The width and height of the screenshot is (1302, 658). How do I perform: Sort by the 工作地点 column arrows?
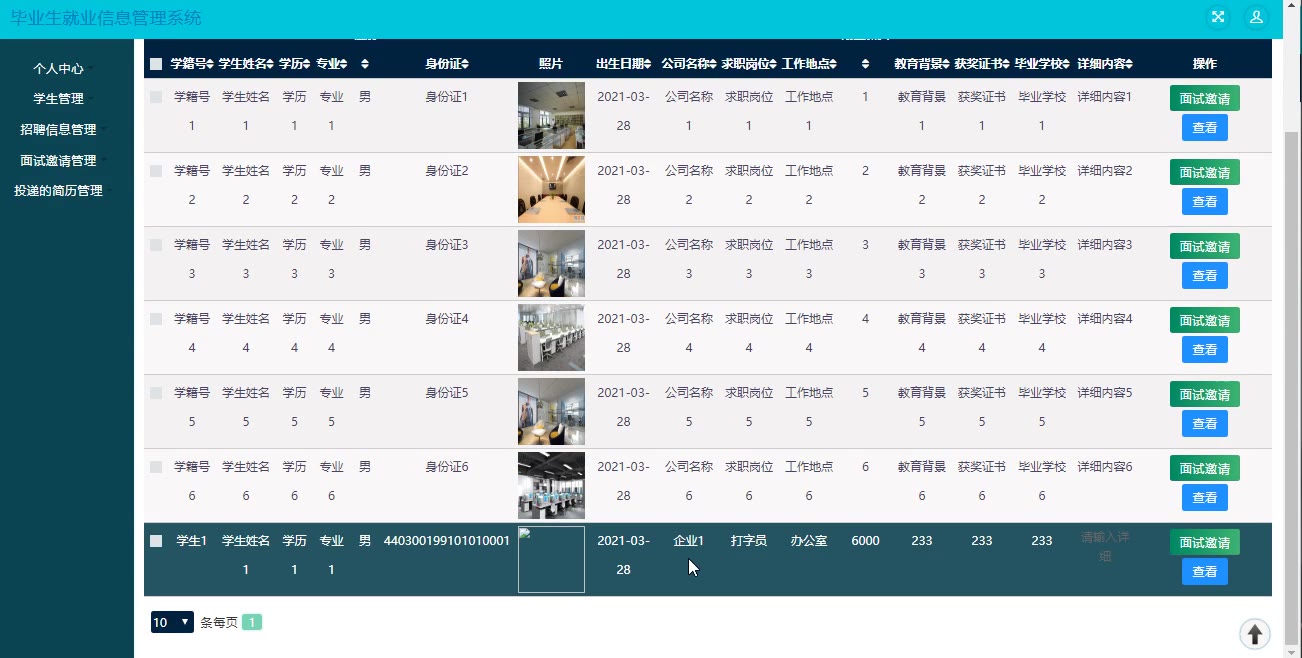834,64
